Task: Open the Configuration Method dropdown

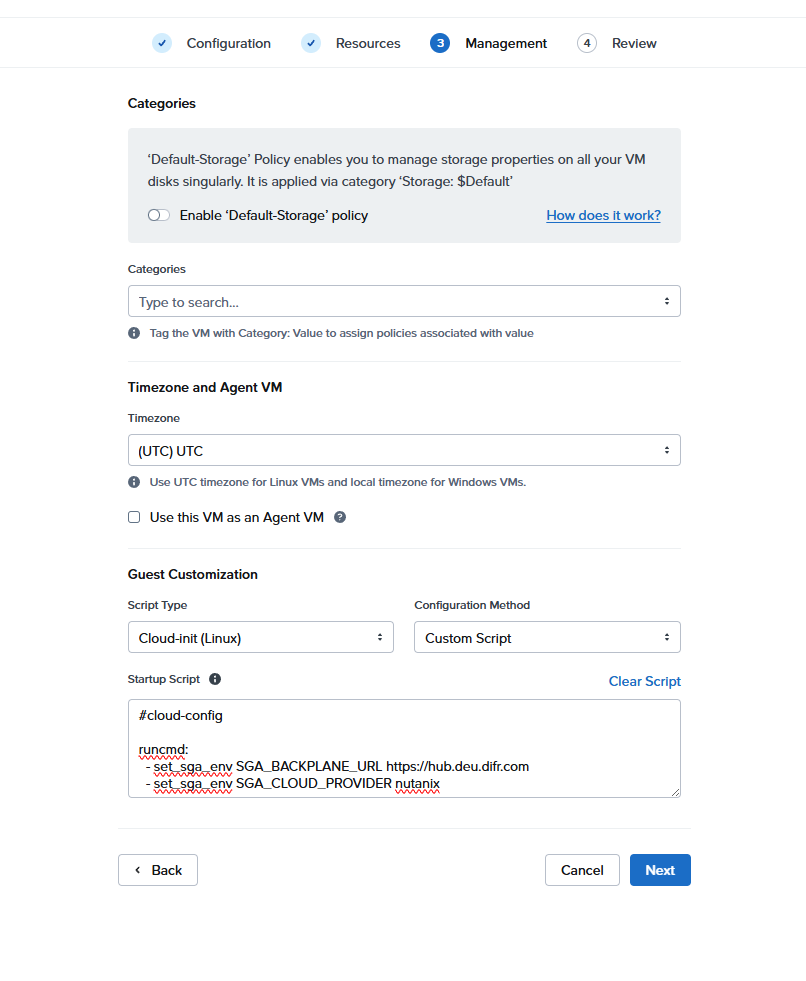Action: click(x=547, y=637)
